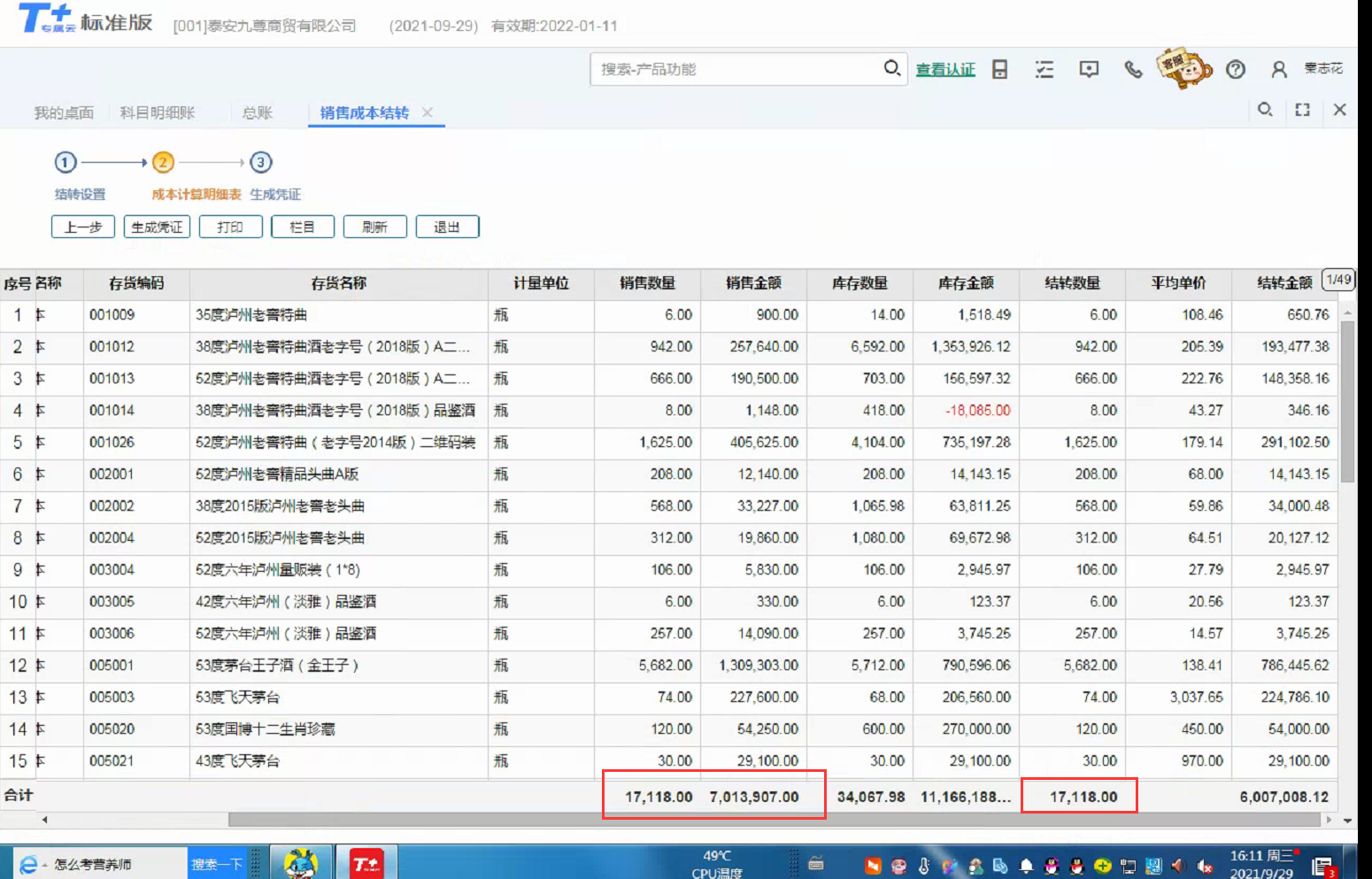Viewport: 1372px width, 879px height.
Task: Go to step 1 结转设置 circle
Action: (x=66, y=162)
